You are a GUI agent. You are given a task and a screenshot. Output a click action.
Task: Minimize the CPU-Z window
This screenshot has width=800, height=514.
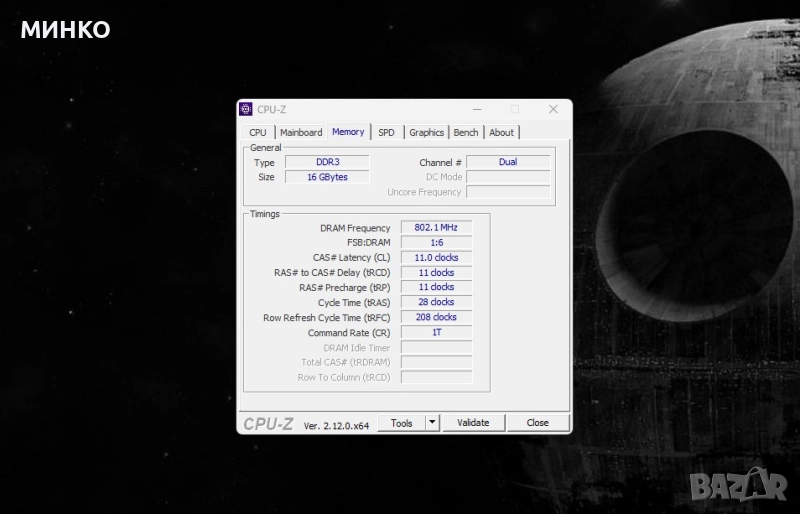pos(476,109)
